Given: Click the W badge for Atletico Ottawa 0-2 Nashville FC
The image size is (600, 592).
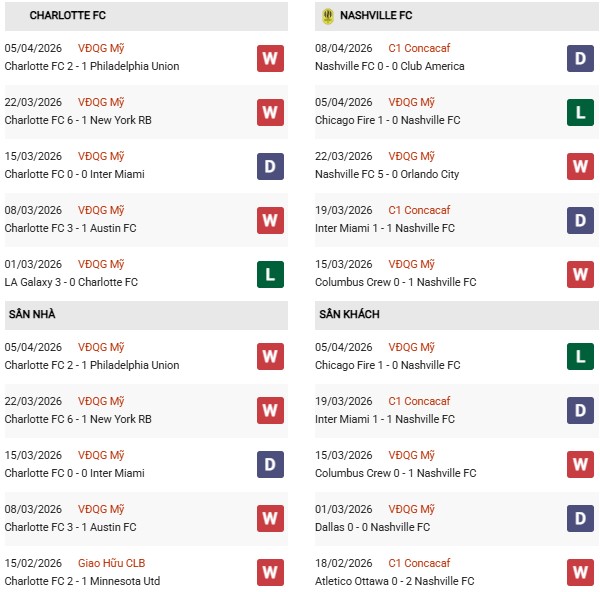Looking at the screenshot, I should 581,573.
